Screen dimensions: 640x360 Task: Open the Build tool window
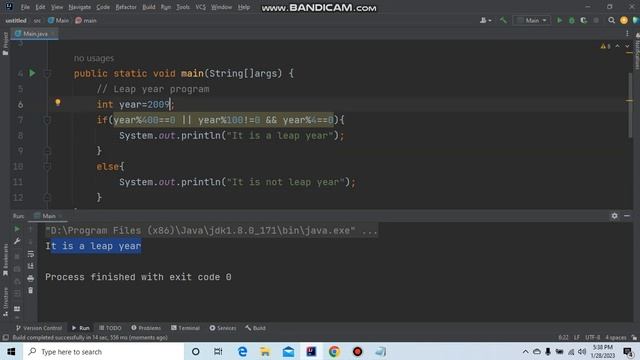coord(256,328)
